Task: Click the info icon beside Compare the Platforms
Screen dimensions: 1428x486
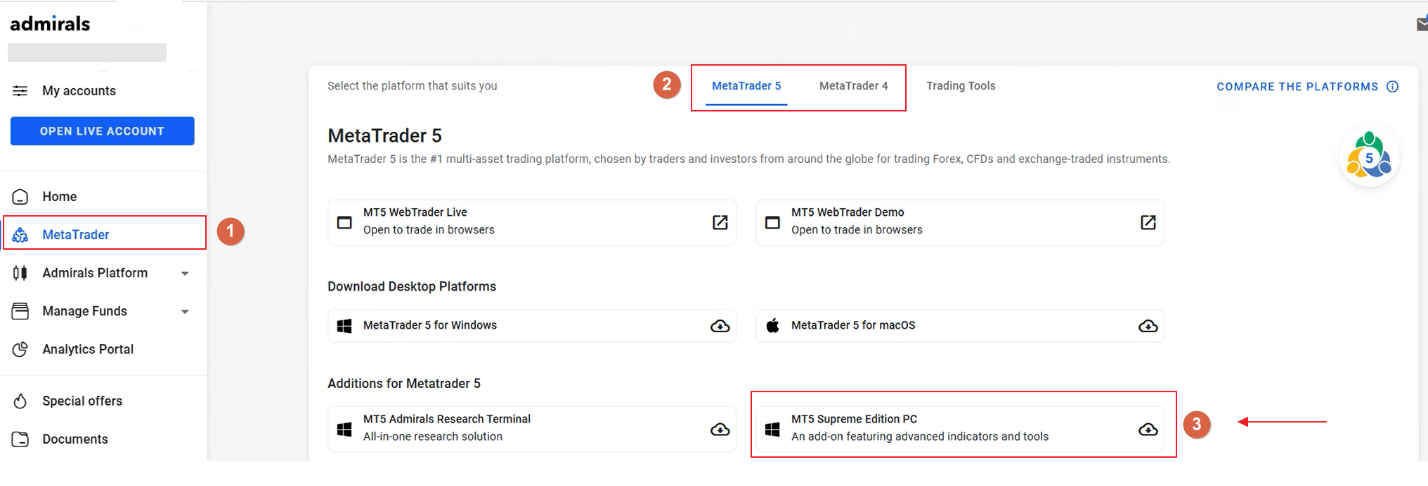Action: coord(1392,87)
